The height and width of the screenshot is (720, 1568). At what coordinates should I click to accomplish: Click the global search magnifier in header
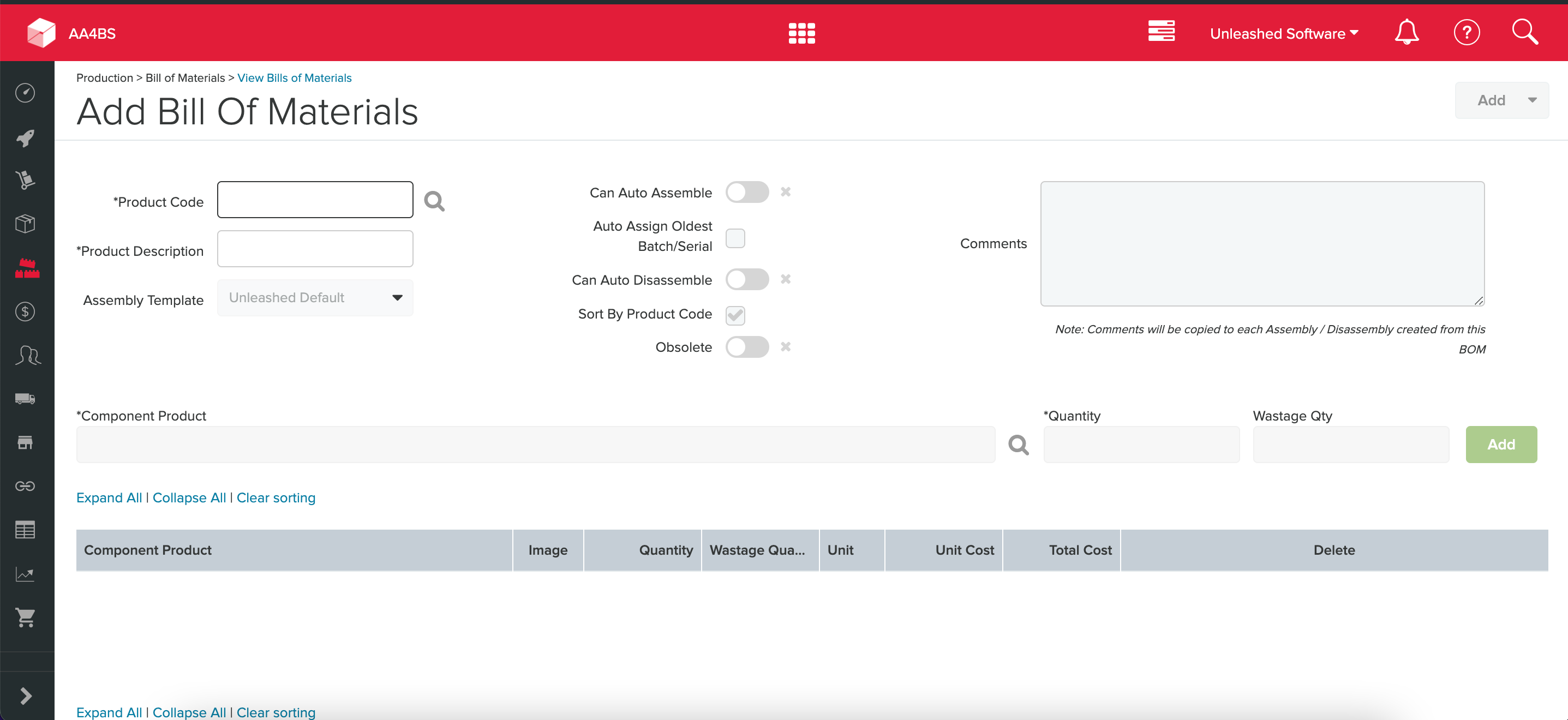click(x=1525, y=32)
